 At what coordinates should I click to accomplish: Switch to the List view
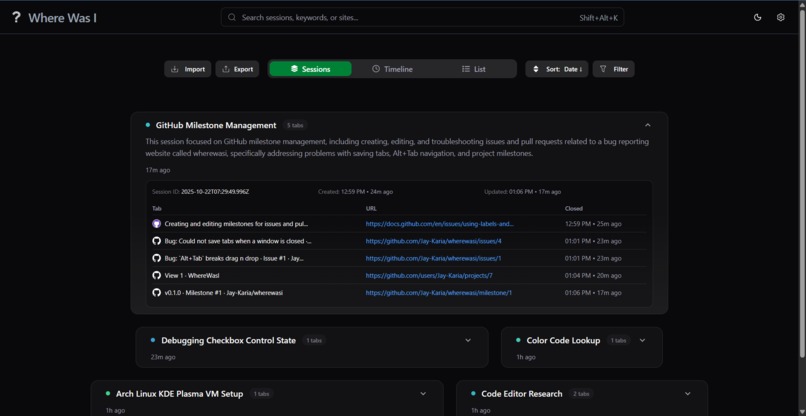tap(473, 69)
